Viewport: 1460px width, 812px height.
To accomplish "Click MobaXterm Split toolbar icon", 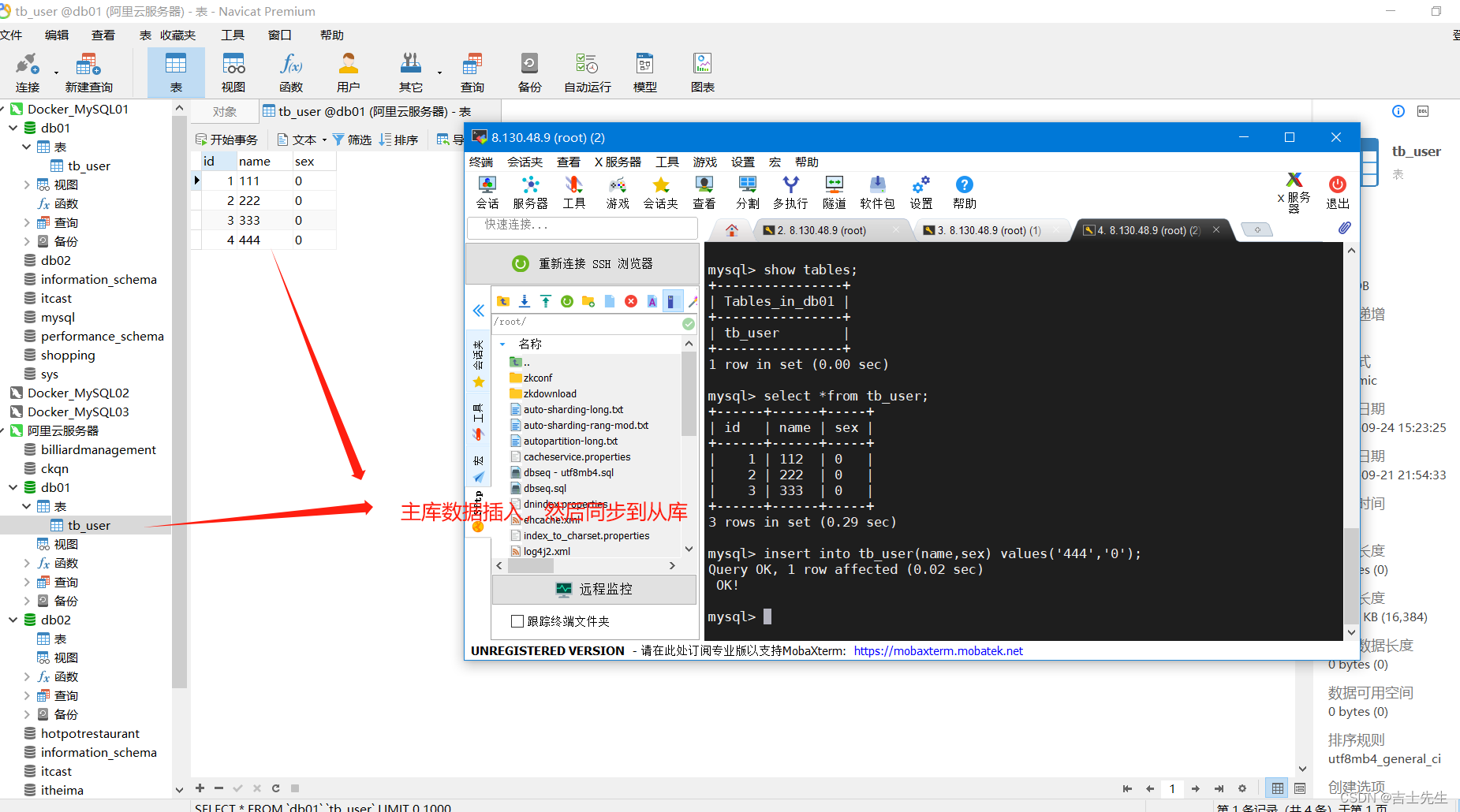I will coord(747,192).
